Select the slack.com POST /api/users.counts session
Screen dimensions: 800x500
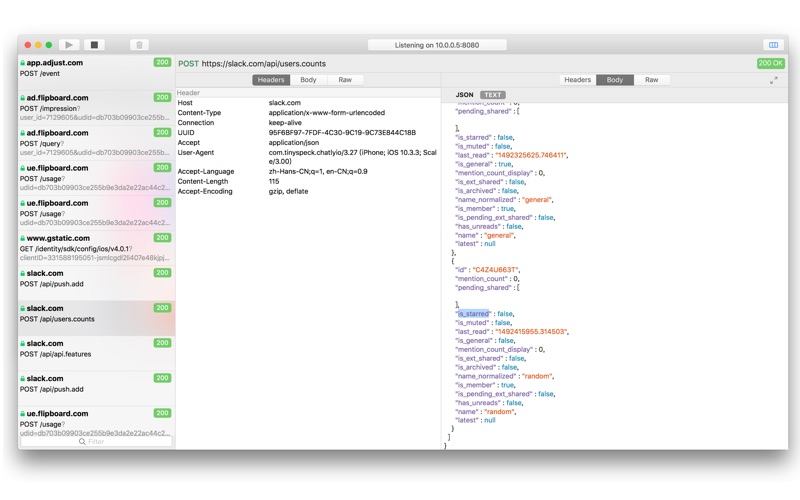click(x=96, y=318)
